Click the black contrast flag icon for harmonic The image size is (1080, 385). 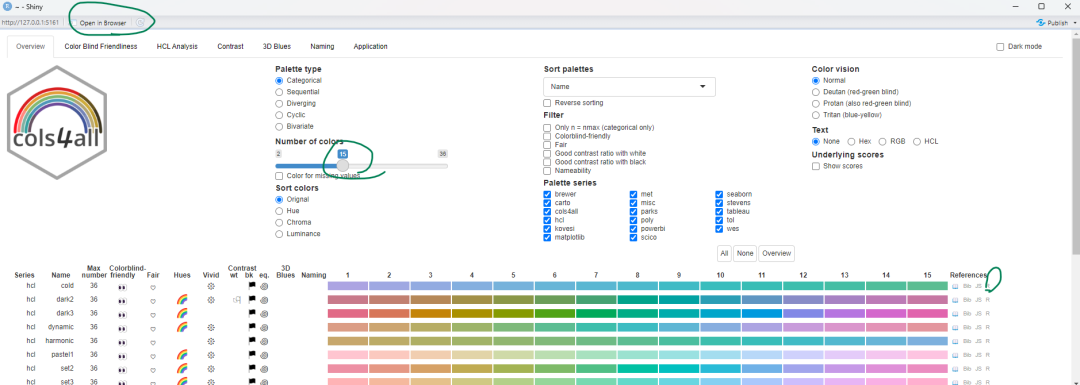click(252, 341)
